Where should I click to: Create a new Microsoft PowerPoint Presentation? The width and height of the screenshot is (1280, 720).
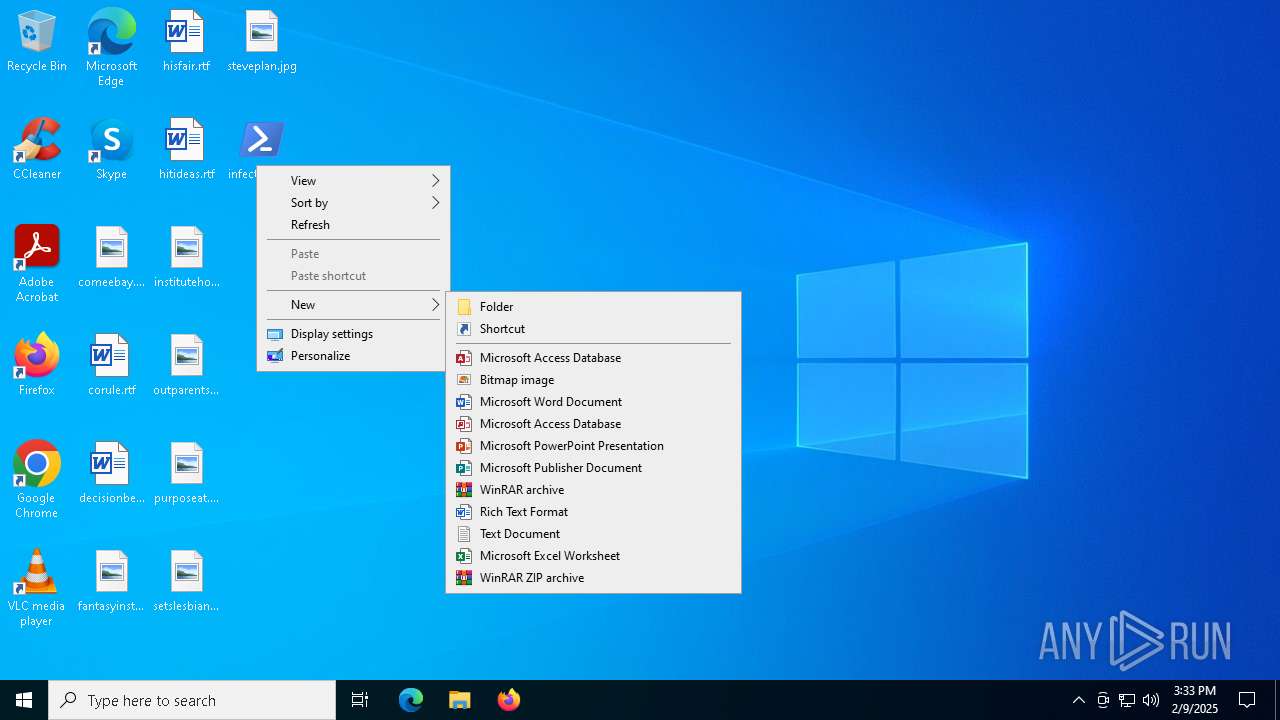coord(593,446)
